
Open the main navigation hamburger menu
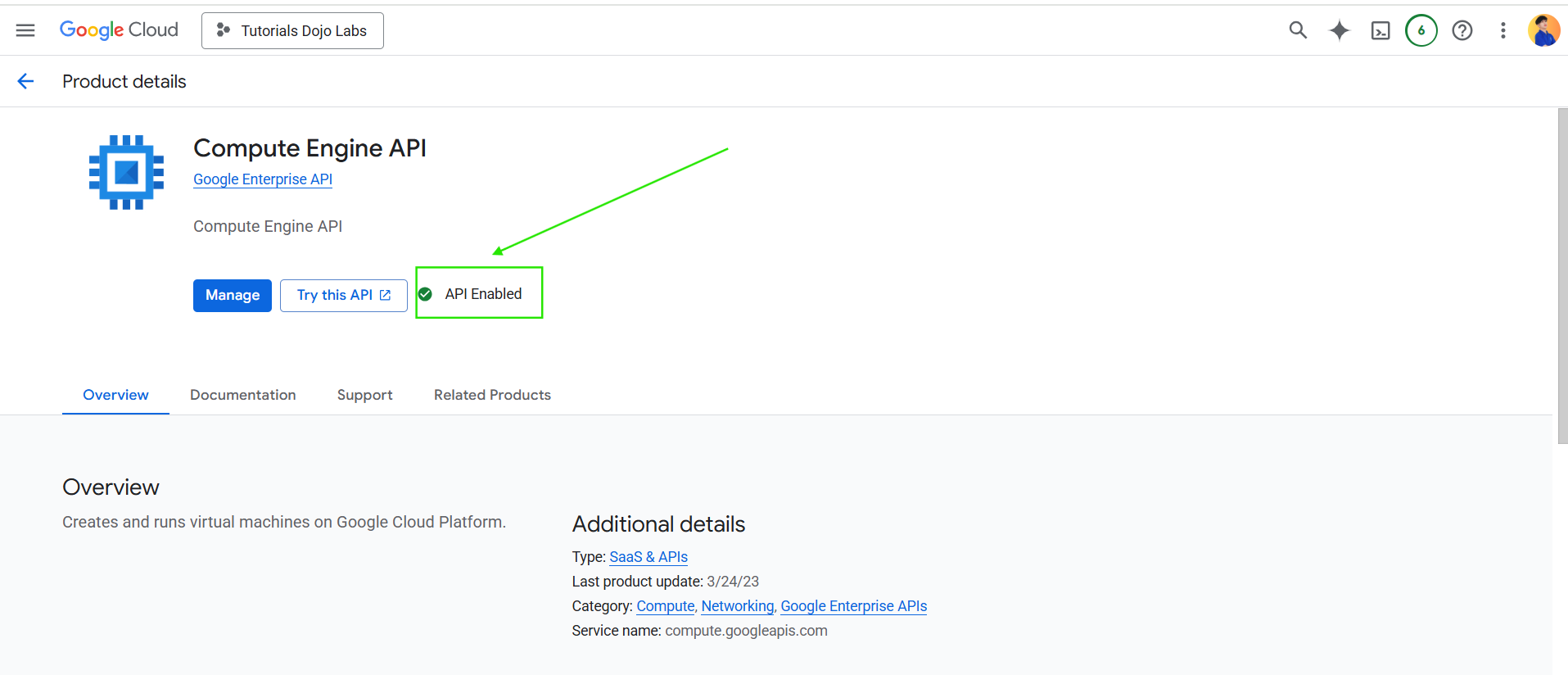pos(25,30)
